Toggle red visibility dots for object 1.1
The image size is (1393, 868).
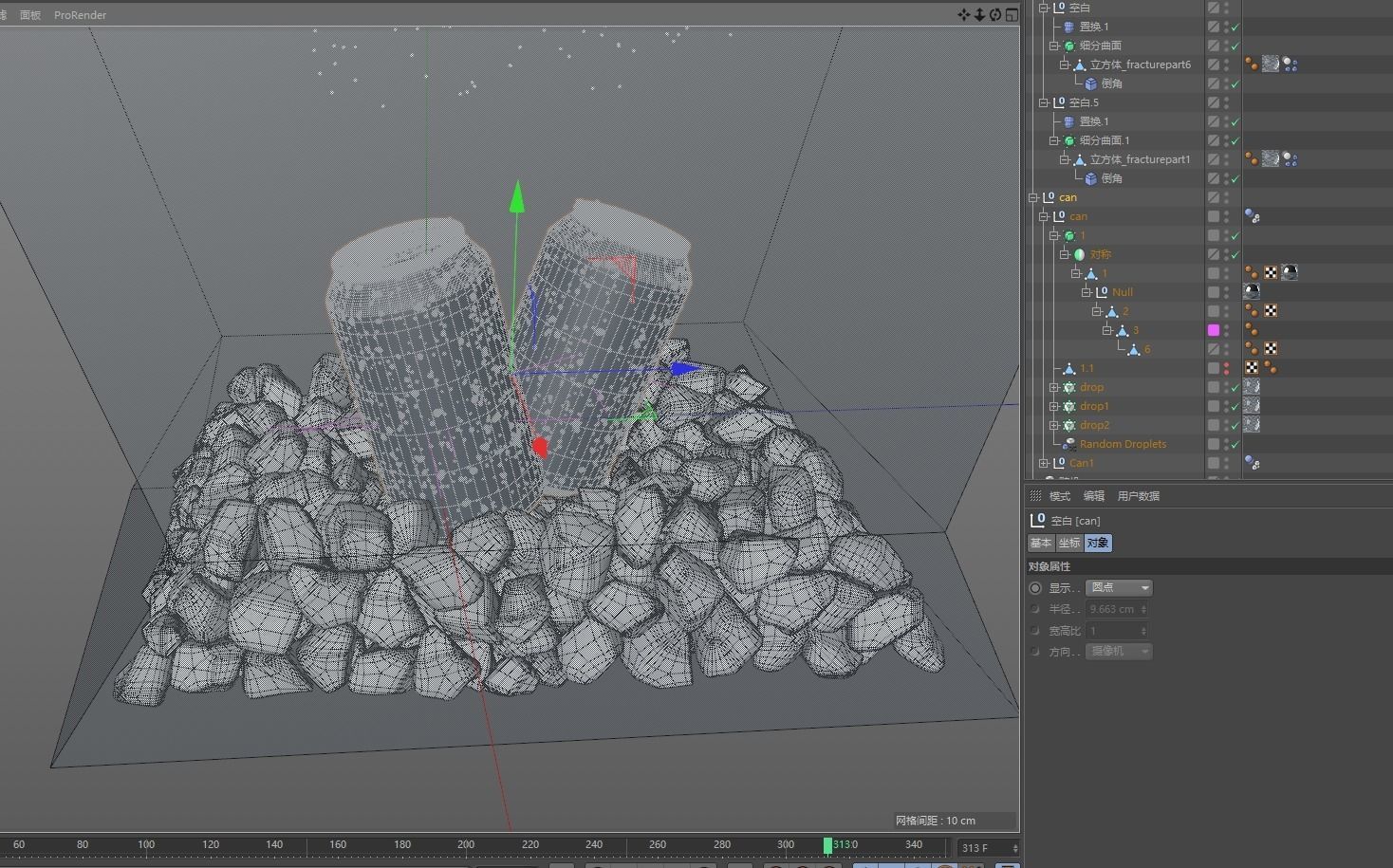(1226, 368)
